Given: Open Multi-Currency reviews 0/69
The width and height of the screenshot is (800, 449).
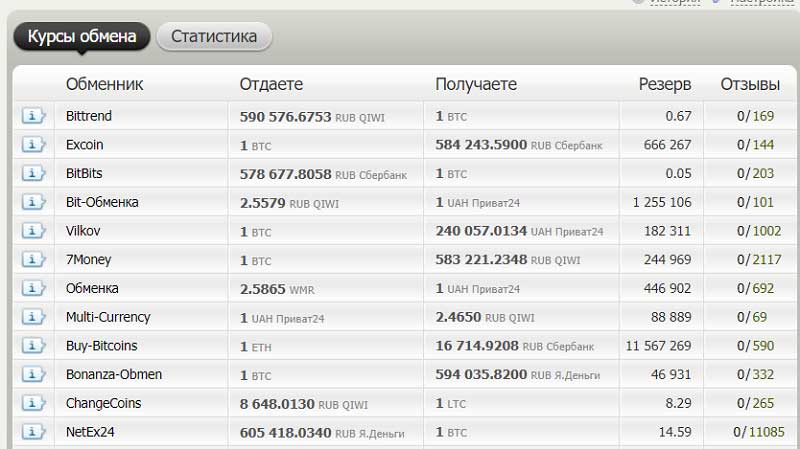Looking at the screenshot, I should coord(752,317).
